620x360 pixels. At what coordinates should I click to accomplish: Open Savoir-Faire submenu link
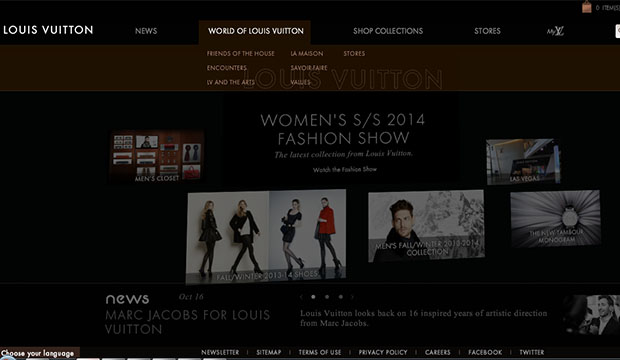(309, 68)
